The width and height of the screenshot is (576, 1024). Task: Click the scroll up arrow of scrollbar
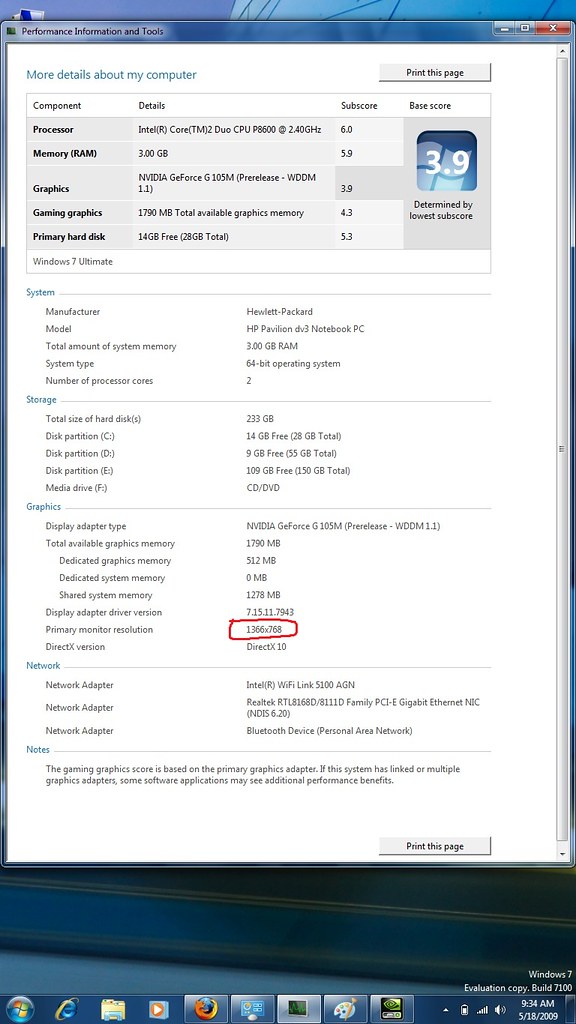[x=562, y=50]
